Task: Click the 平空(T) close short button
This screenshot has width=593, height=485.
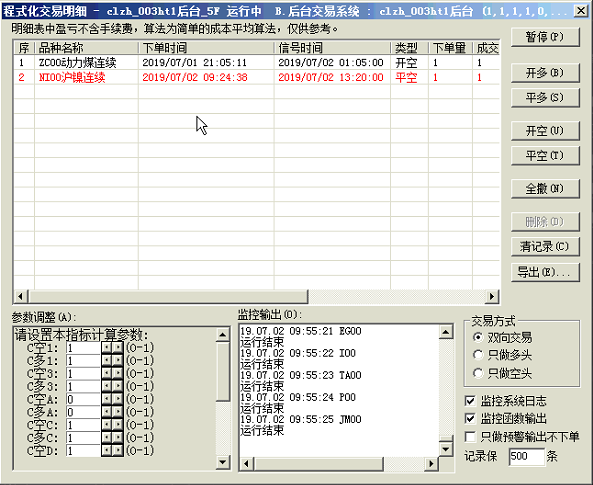Action: [545, 155]
